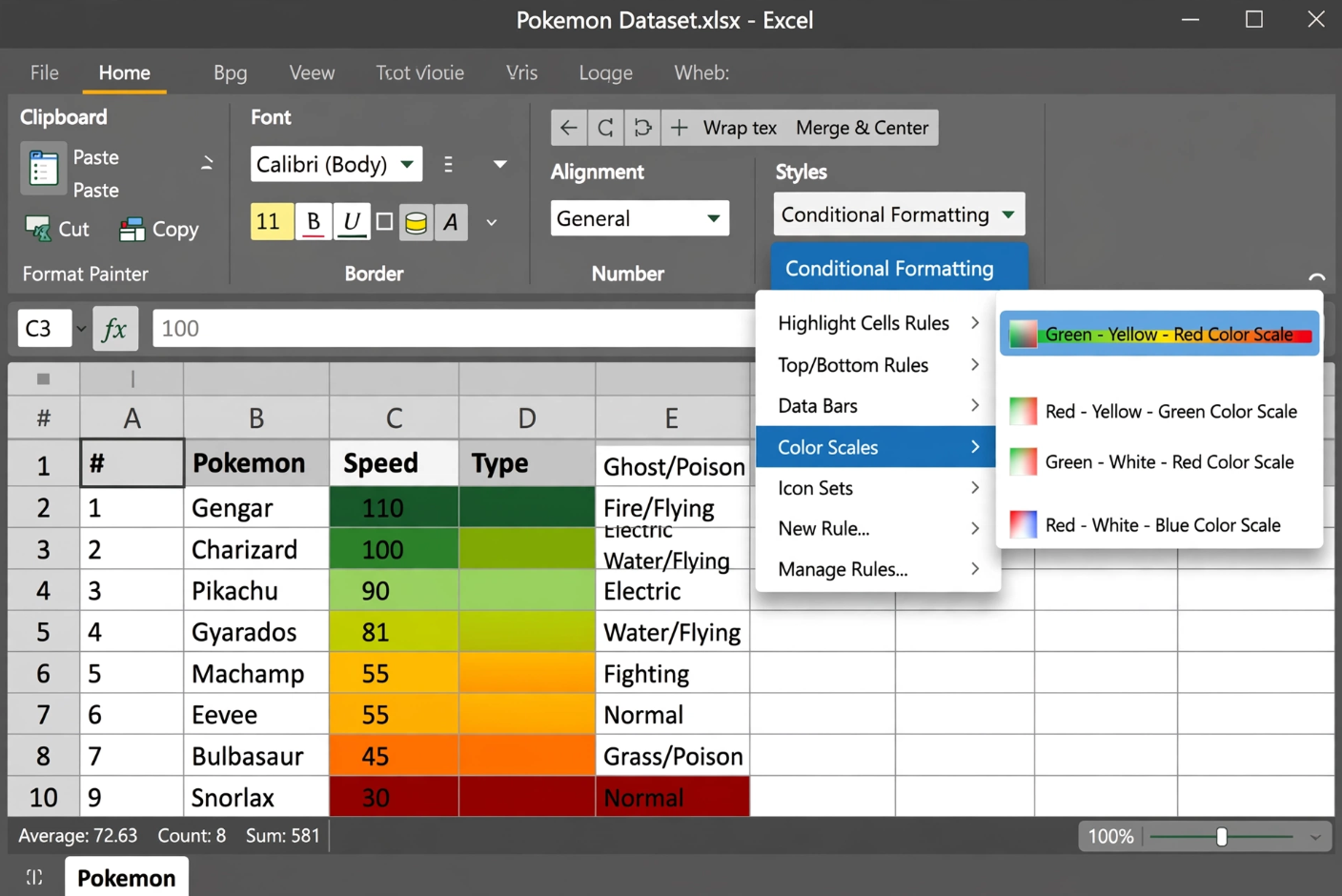Screen dimensions: 1342x896
Task: Click the line spacing icon in Font group
Action: tap(448, 165)
